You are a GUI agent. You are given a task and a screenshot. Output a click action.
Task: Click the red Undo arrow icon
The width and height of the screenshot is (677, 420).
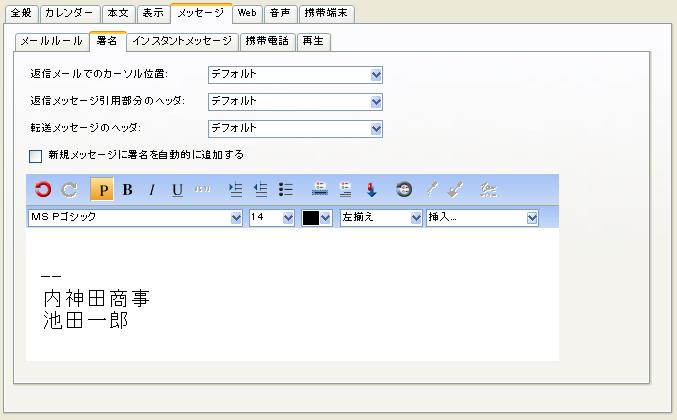pyautogui.click(x=43, y=189)
